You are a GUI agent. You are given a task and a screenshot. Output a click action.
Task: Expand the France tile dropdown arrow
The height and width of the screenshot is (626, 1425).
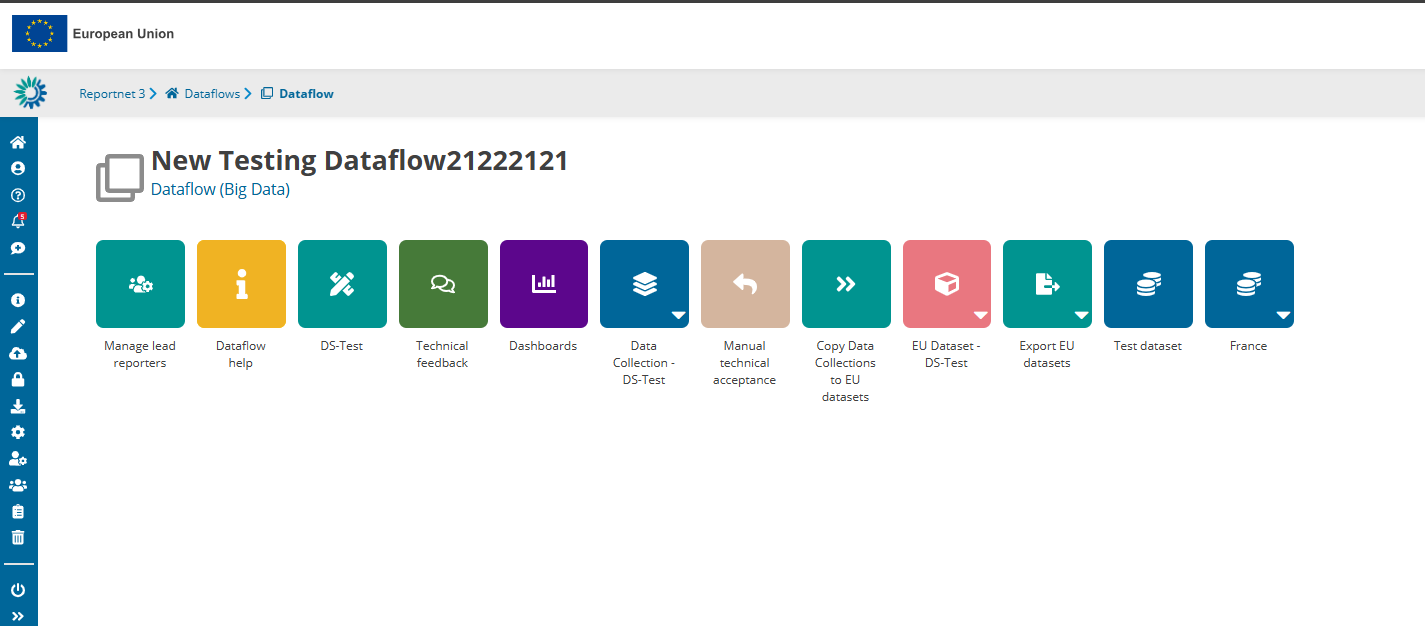(x=1283, y=315)
